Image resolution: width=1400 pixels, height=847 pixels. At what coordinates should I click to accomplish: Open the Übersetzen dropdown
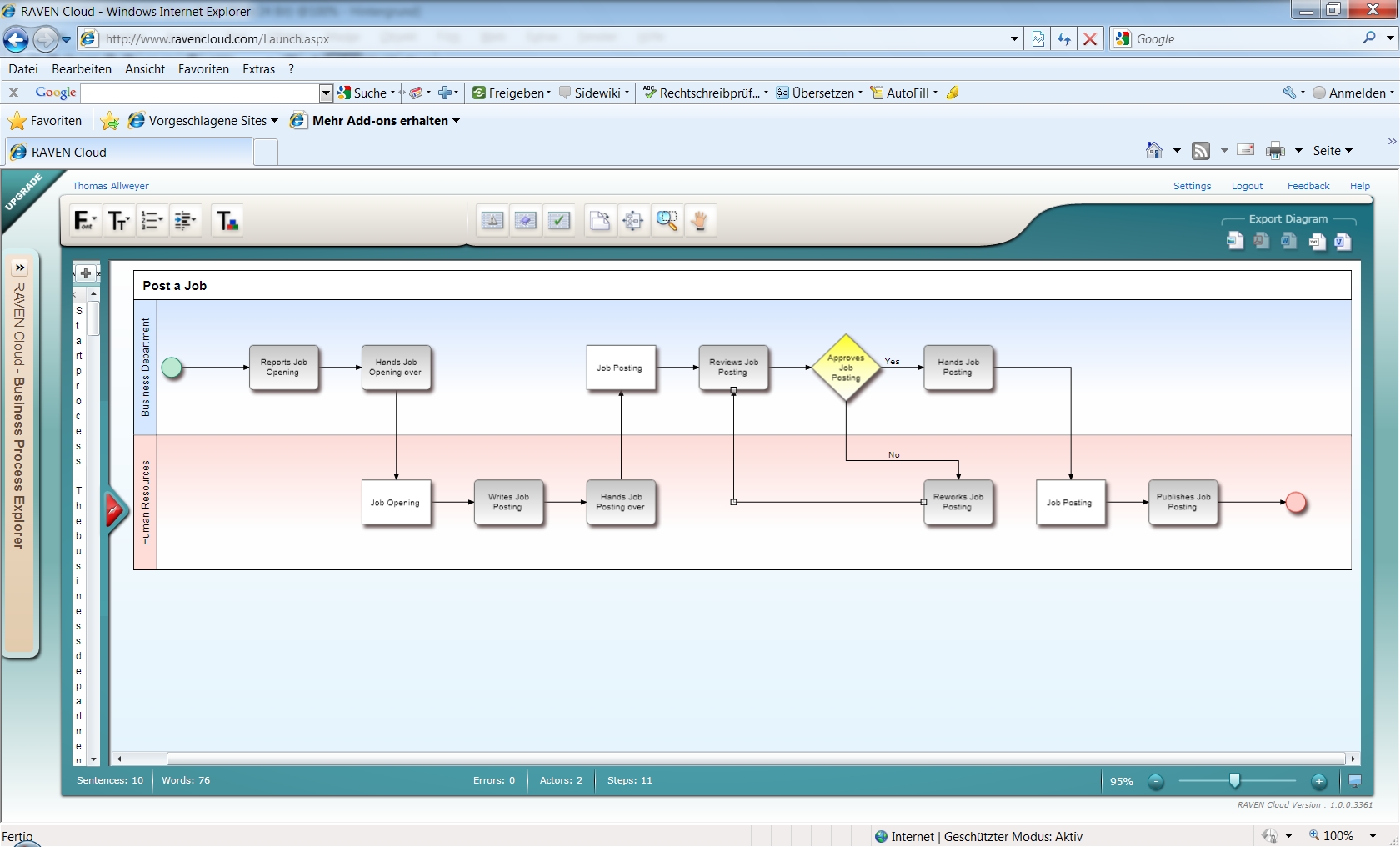click(860, 93)
